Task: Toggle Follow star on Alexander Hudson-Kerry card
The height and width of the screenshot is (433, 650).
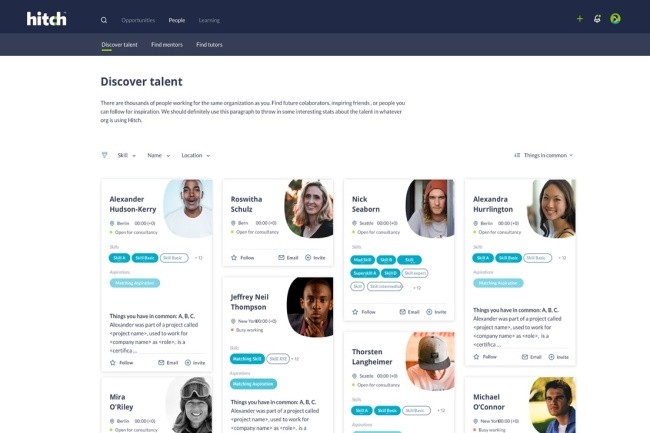Action: (113, 363)
